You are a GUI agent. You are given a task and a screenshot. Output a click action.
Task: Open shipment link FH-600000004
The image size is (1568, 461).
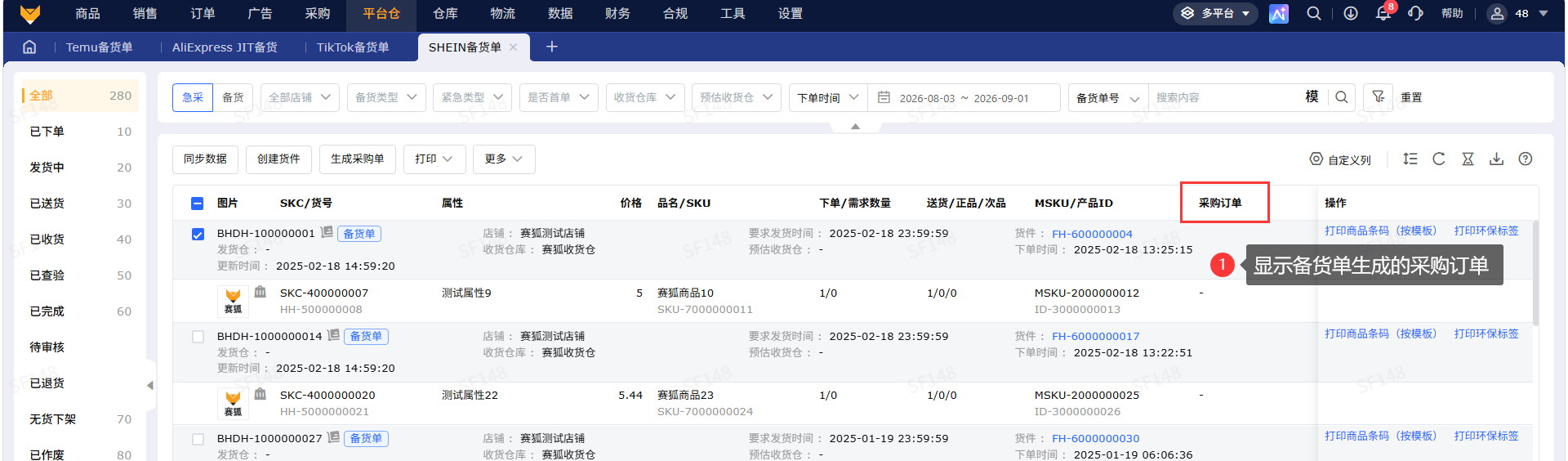click(1092, 234)
